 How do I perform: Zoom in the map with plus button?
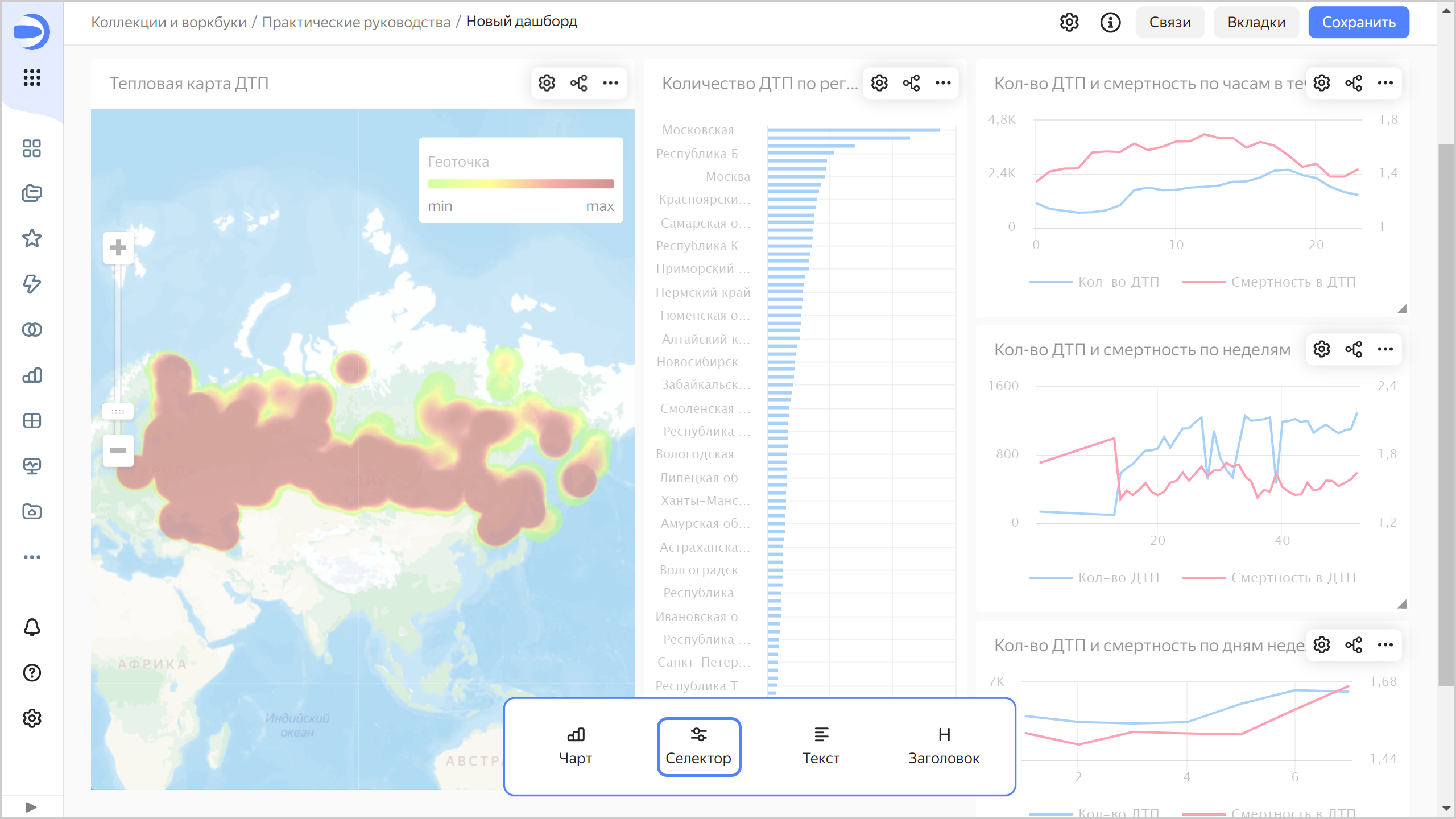coord(118,248)
